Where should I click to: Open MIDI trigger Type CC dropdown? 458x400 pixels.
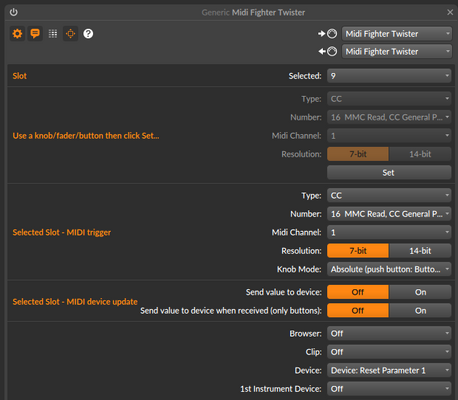[389, 195]
